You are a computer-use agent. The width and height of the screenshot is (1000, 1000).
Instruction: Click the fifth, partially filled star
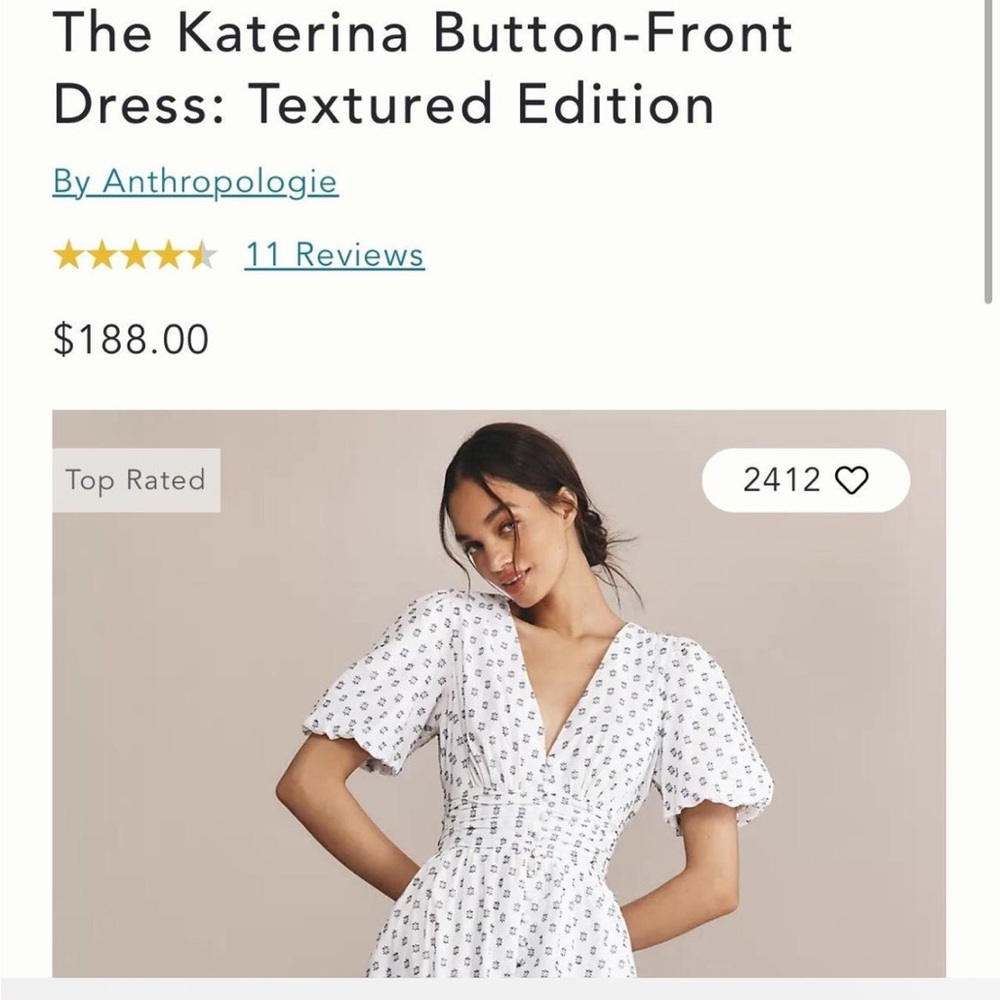click(x=202, y=254)
